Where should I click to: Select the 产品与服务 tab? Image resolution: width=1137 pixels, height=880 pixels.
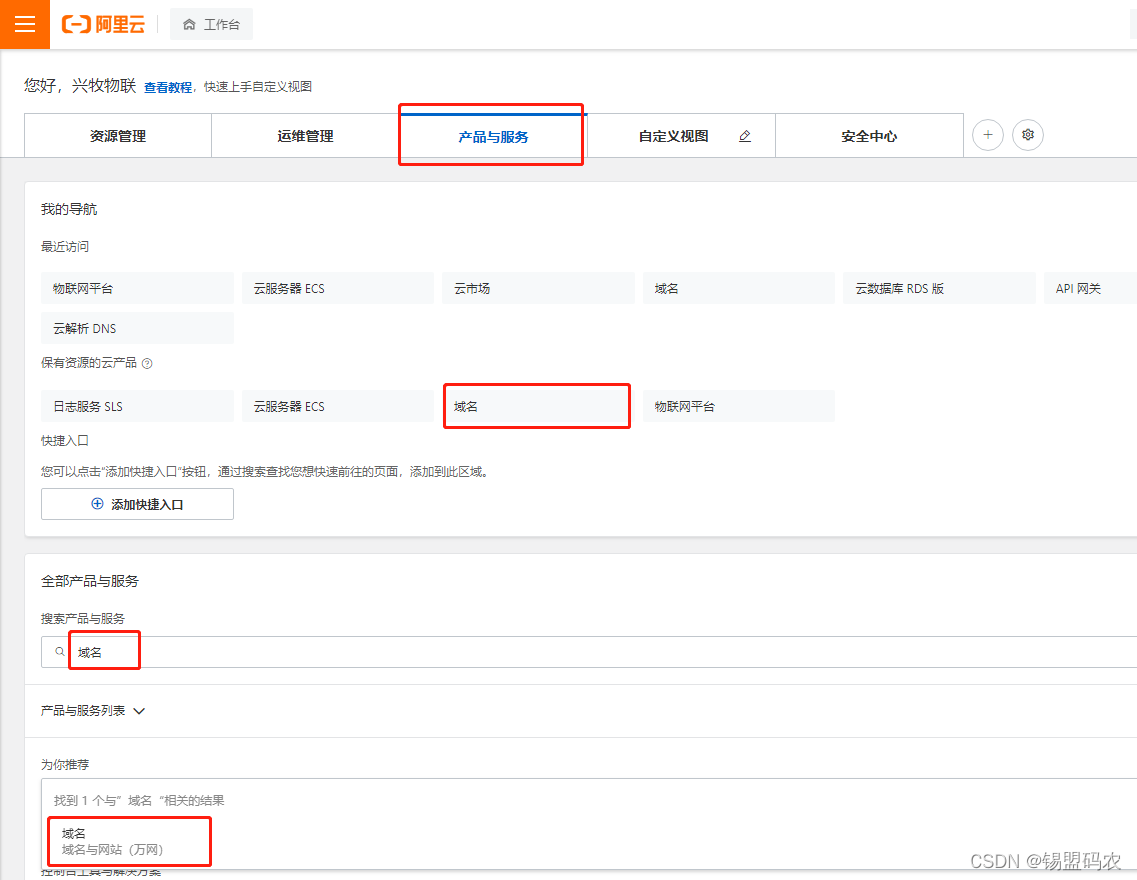pos(490,135)
